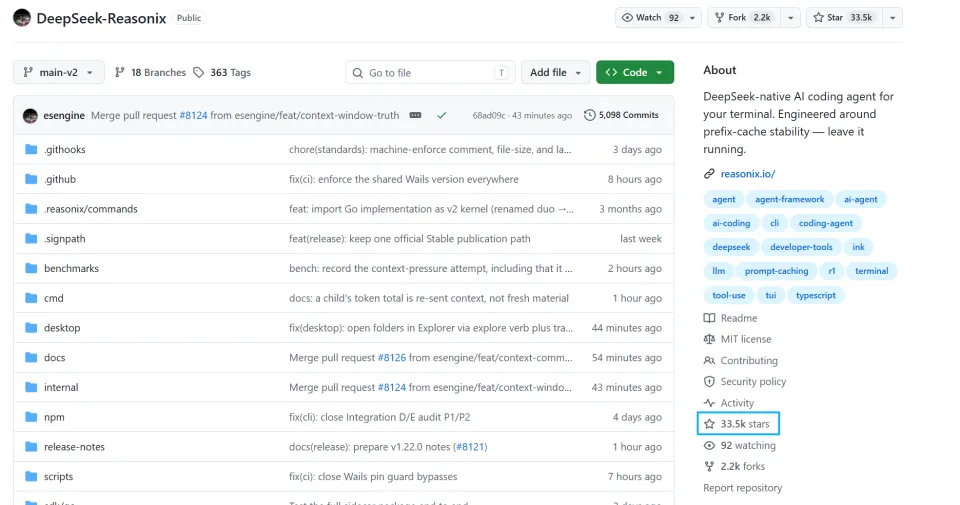Click the commits history clock icon
The image size is (960, 505).
pos(589,115)
